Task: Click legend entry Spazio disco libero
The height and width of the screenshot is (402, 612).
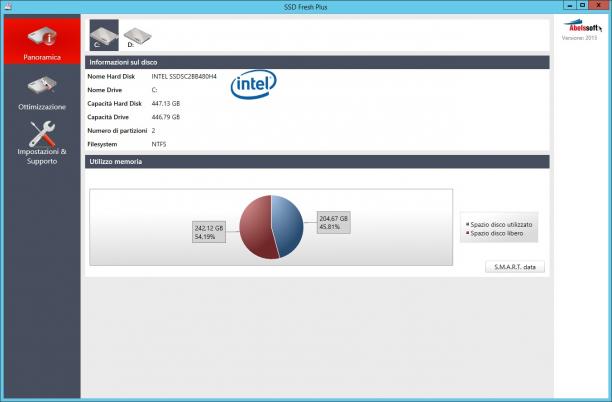Action: tap(495, 233)
